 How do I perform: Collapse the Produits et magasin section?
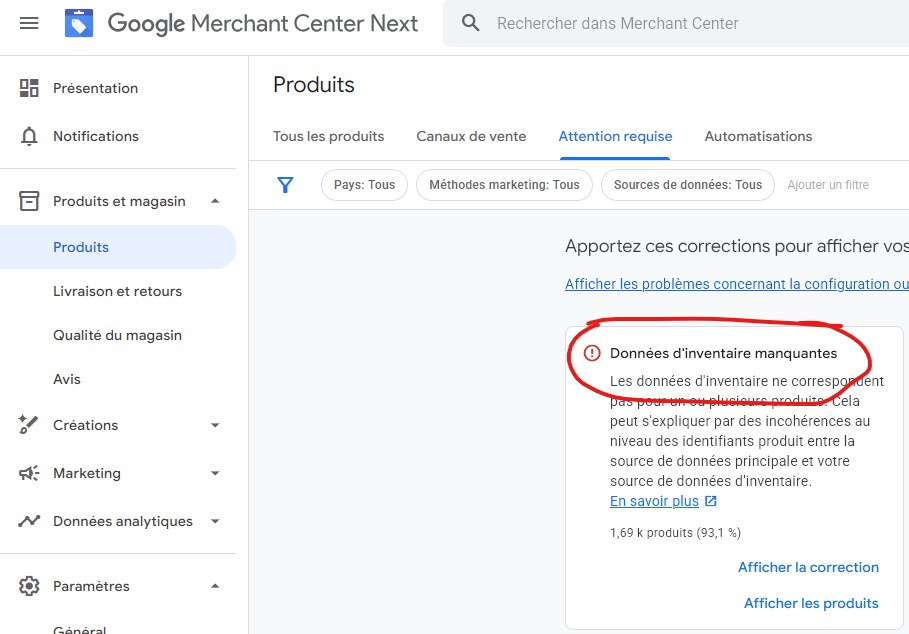(215, 201)
